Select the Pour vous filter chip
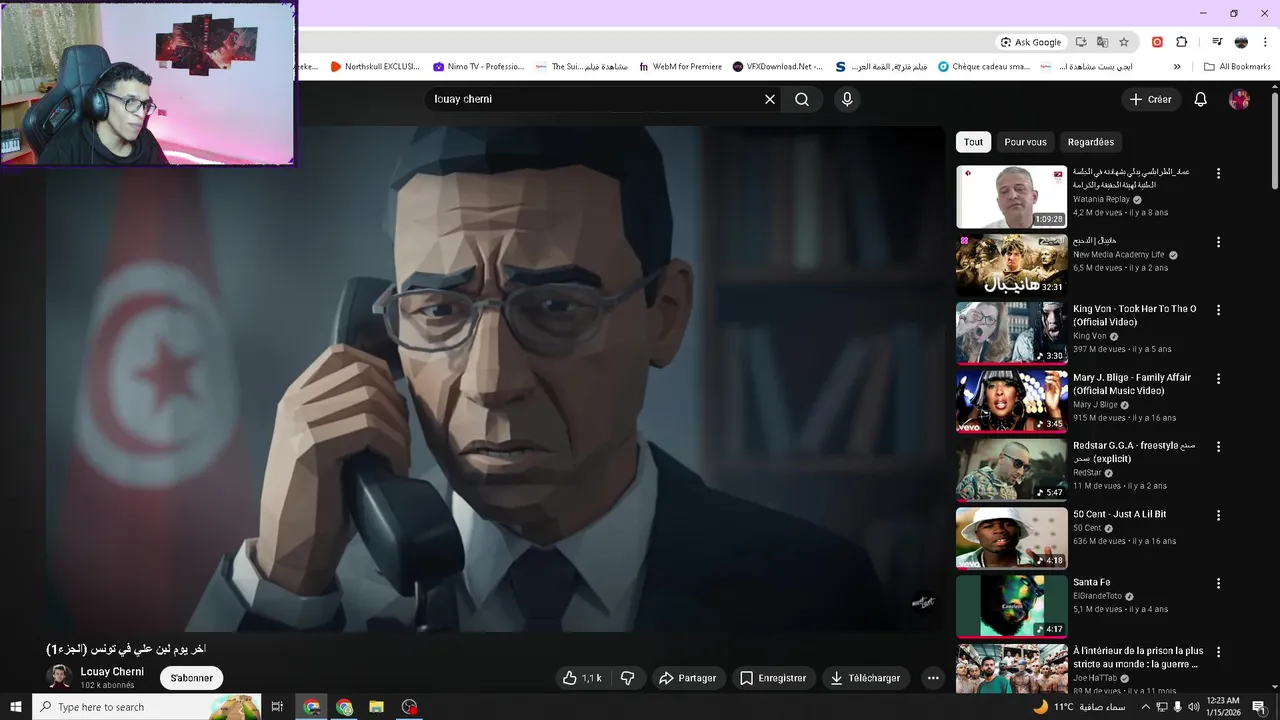The image size is (1280, 720). tap(1025, 142)
